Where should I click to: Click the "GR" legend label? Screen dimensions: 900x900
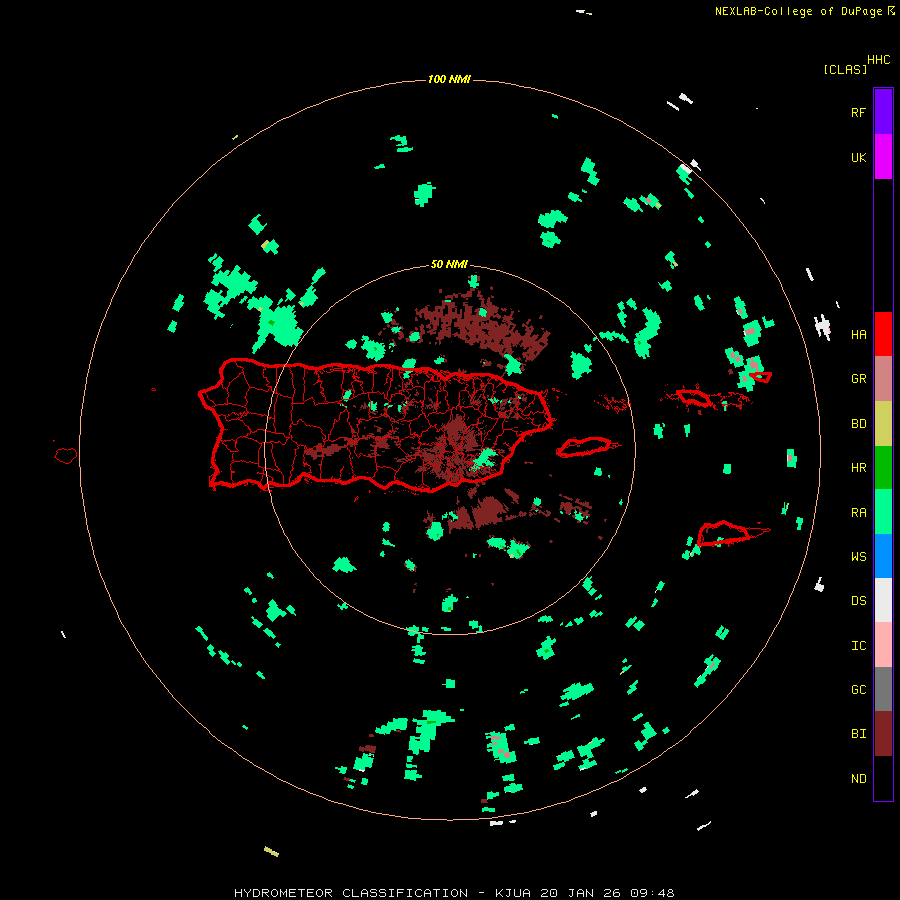(x=858, y=379)
